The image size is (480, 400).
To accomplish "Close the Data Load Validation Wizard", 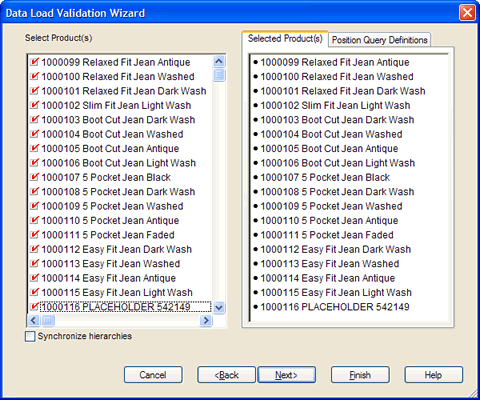I will (467, 13).
